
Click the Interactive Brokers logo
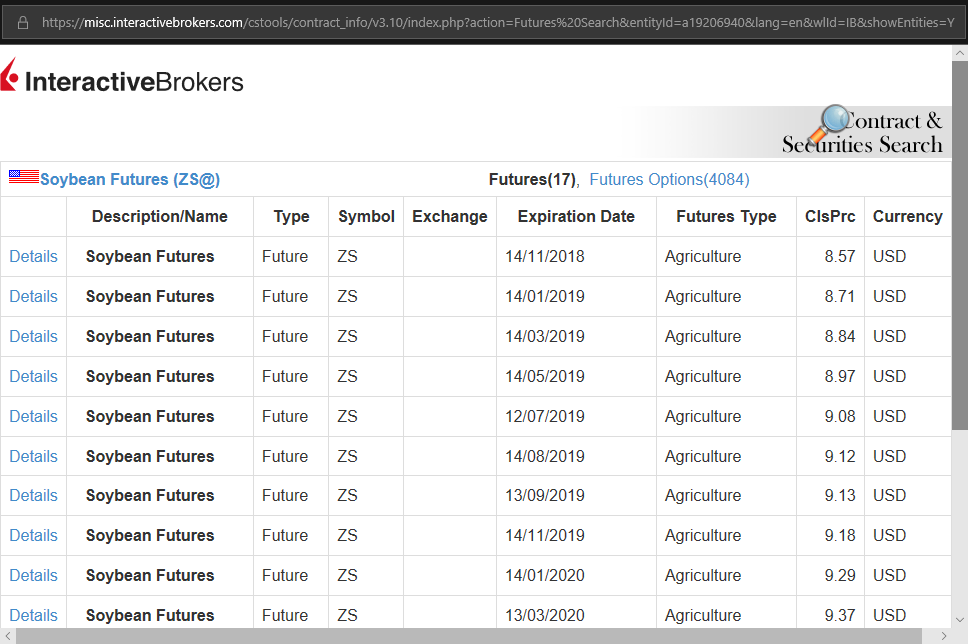click(x=122, y=79)
